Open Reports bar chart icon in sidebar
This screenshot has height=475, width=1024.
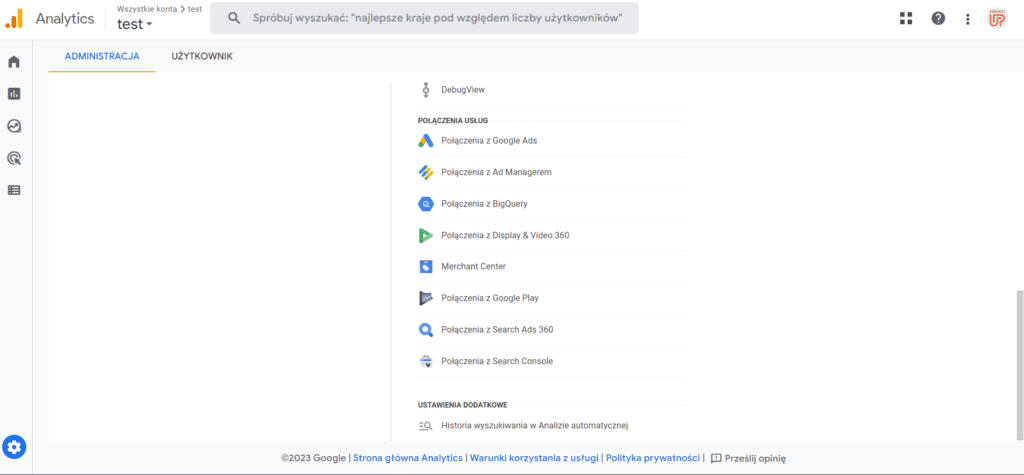(14, 94)
